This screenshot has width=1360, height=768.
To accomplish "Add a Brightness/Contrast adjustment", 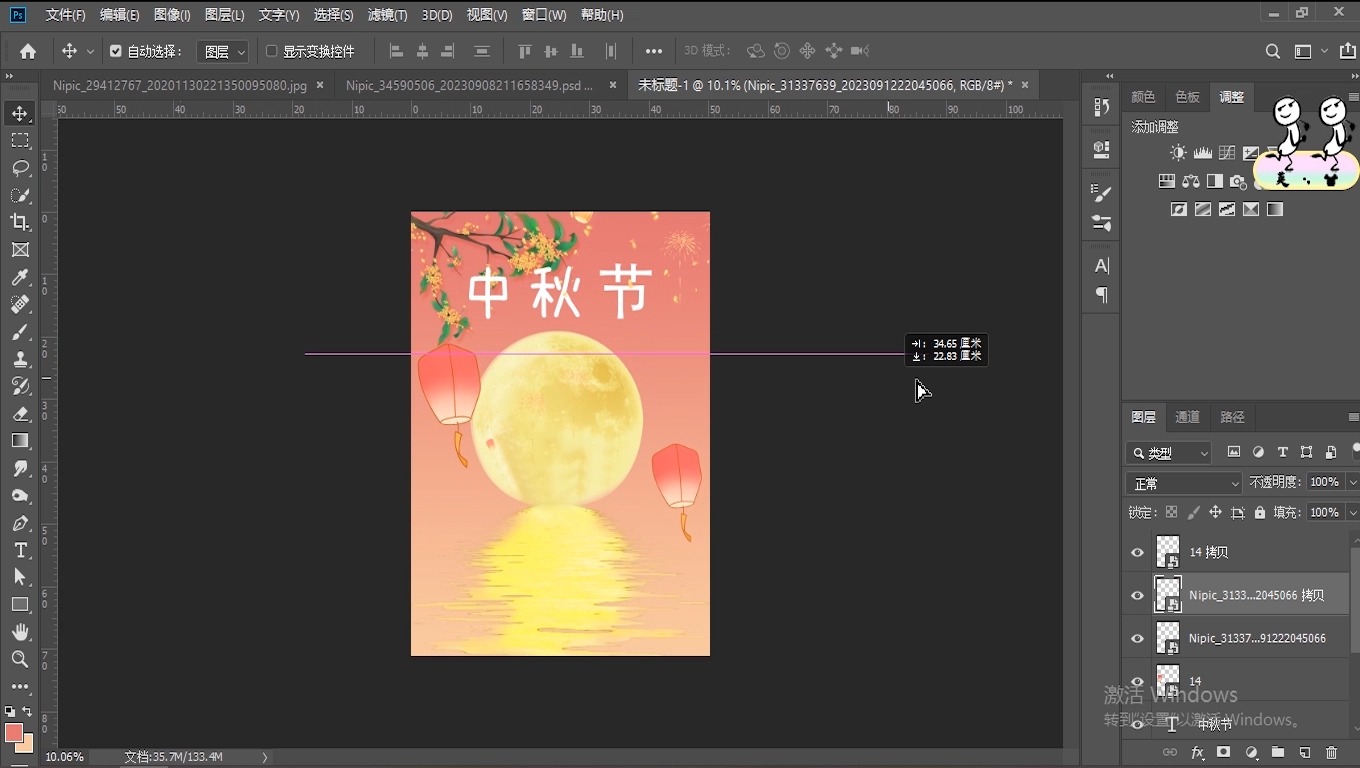I will [x=1179, y=153].
